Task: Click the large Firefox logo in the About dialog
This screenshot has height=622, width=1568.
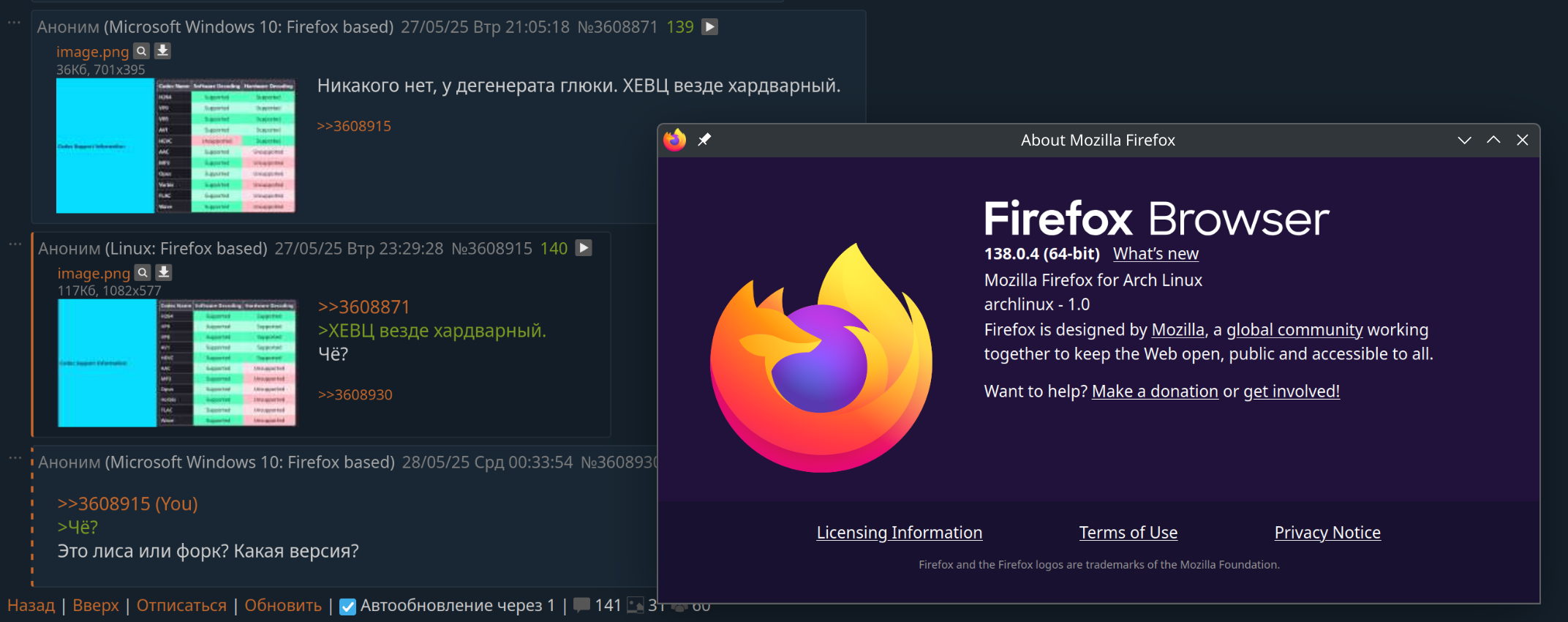Action: tap(821, 358)
